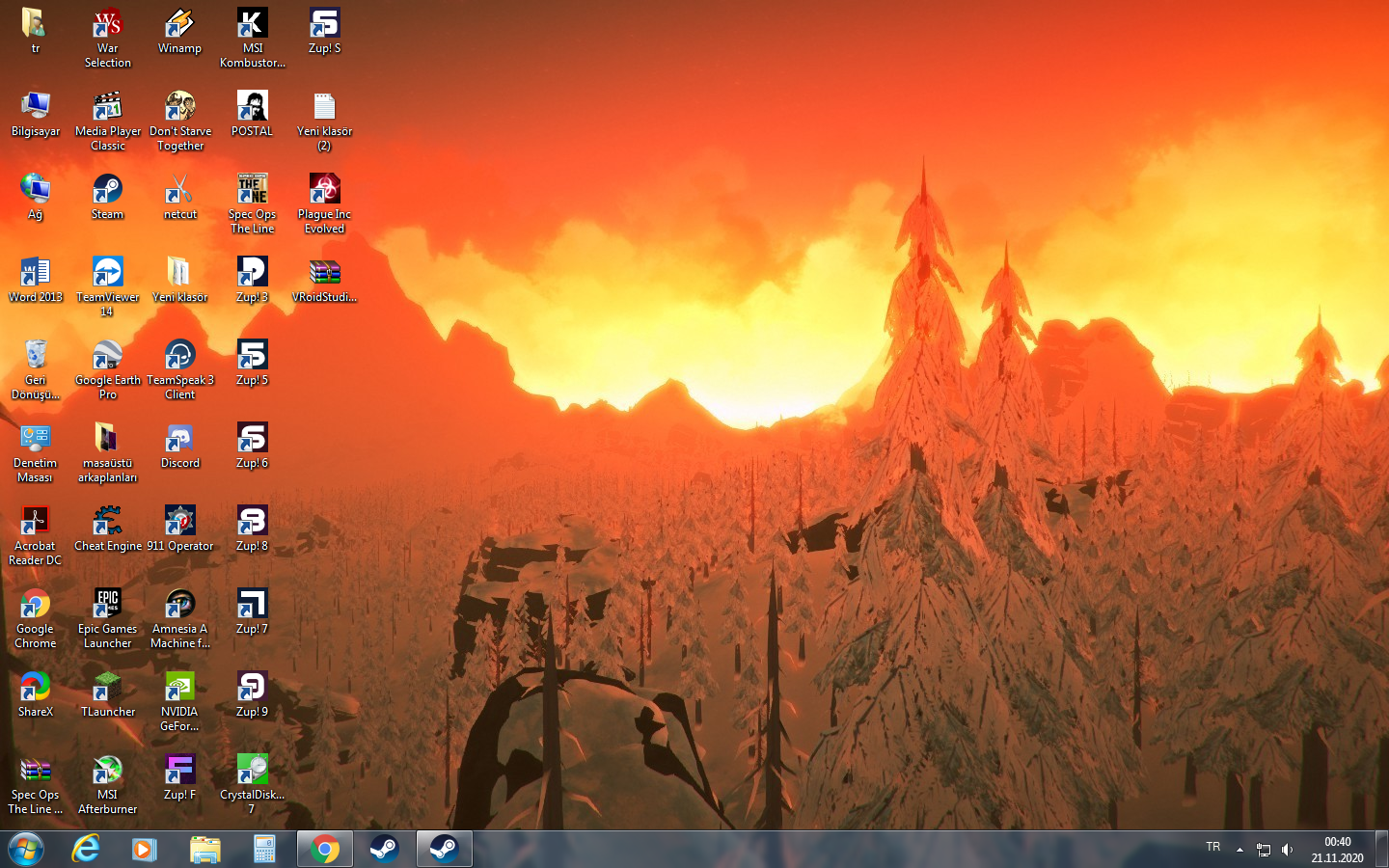This screenshot has width=1389, height=868.
Task: Select the TeamSpeak 3 Client icon
Action: 180,370
